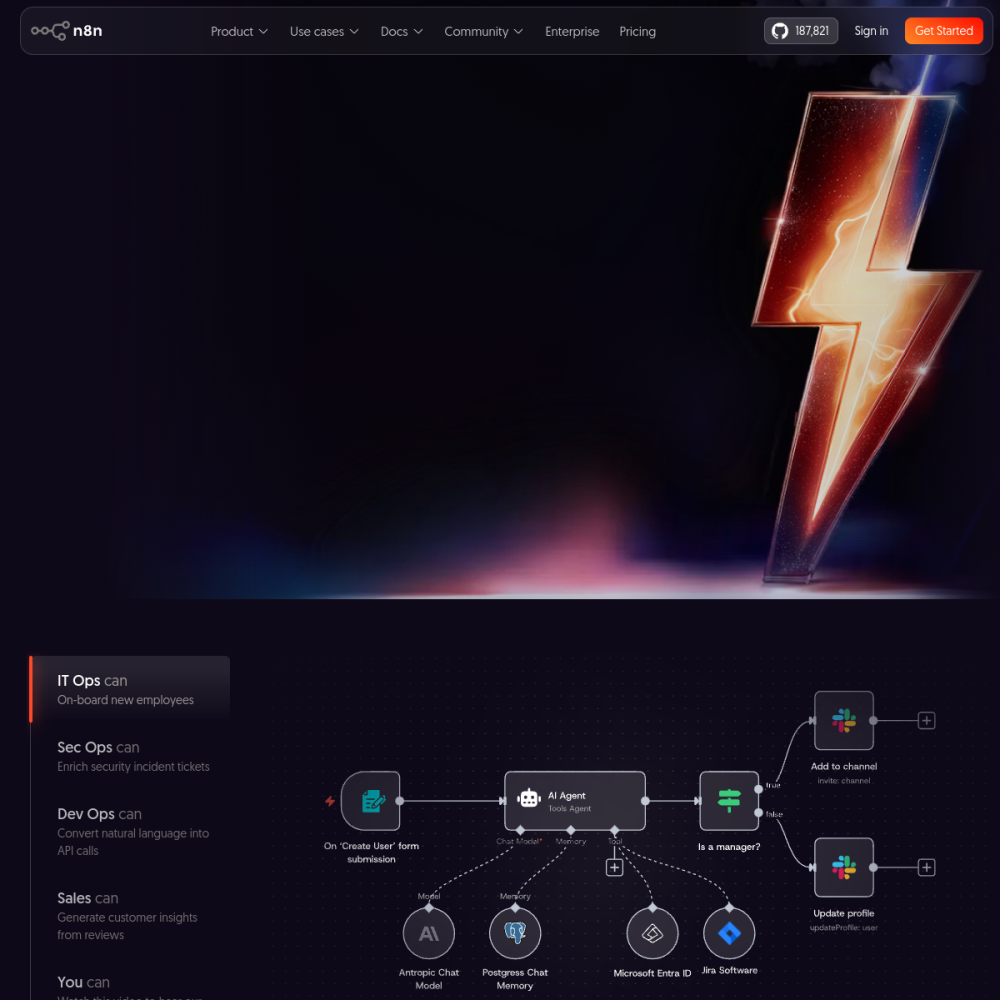Click the n8n logo
1000x1000 pixels.
click(x=67, y=31)
